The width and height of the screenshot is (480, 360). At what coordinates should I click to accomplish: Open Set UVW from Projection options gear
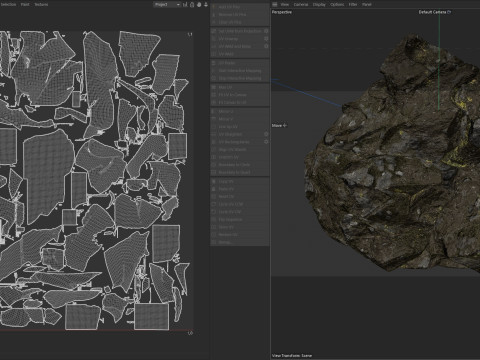click(x=266, y=31)
